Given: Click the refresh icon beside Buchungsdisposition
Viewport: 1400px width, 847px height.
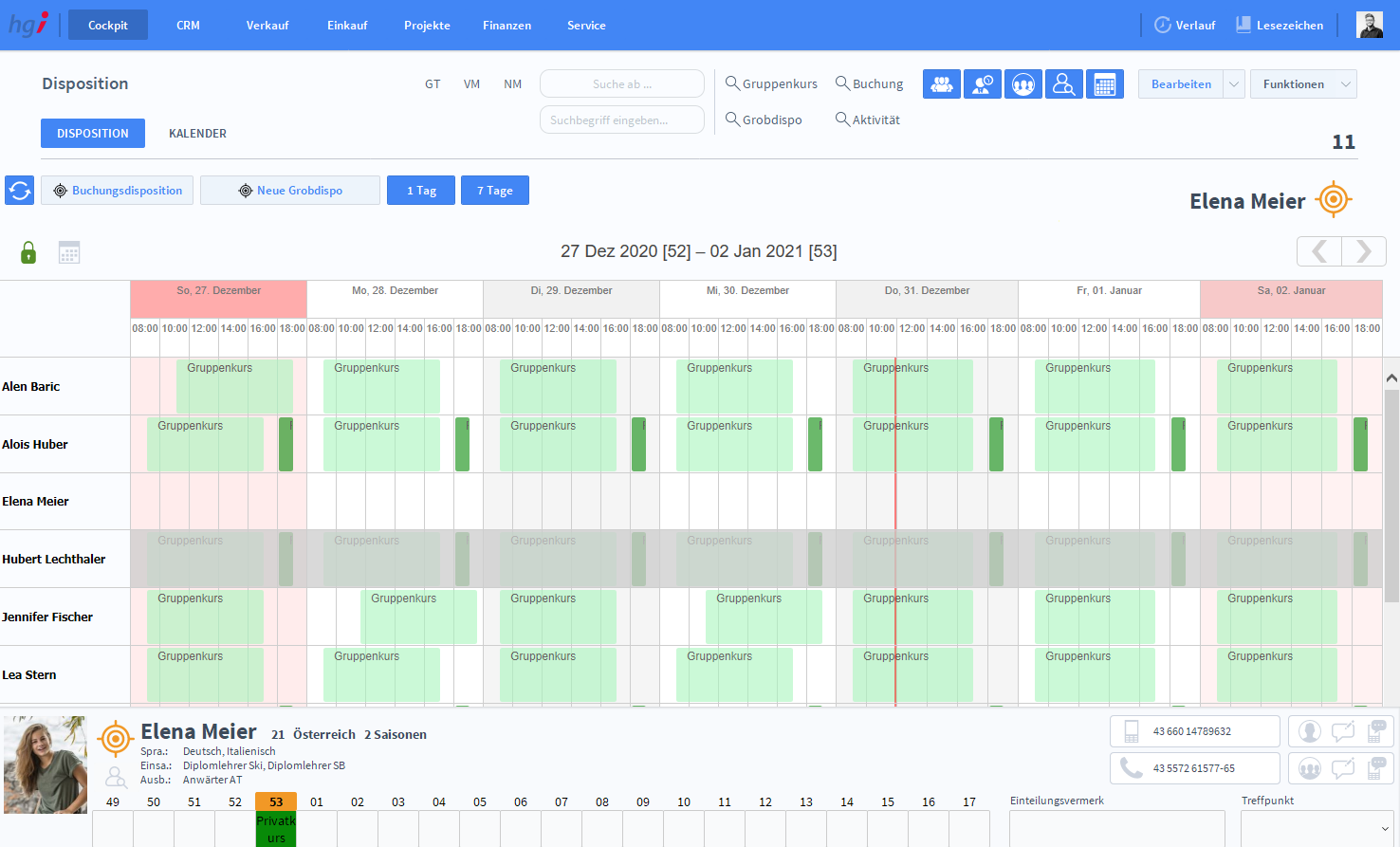Looking at the screenshot, I should point(20,191).
